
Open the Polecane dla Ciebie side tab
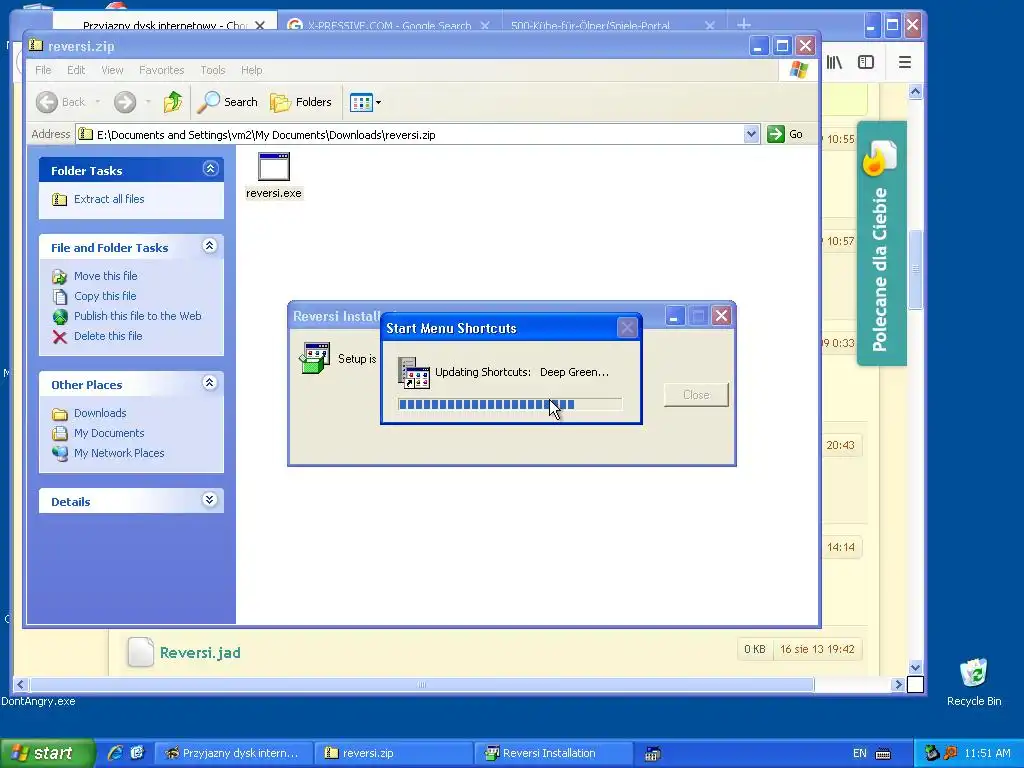(x=882, y=243)
